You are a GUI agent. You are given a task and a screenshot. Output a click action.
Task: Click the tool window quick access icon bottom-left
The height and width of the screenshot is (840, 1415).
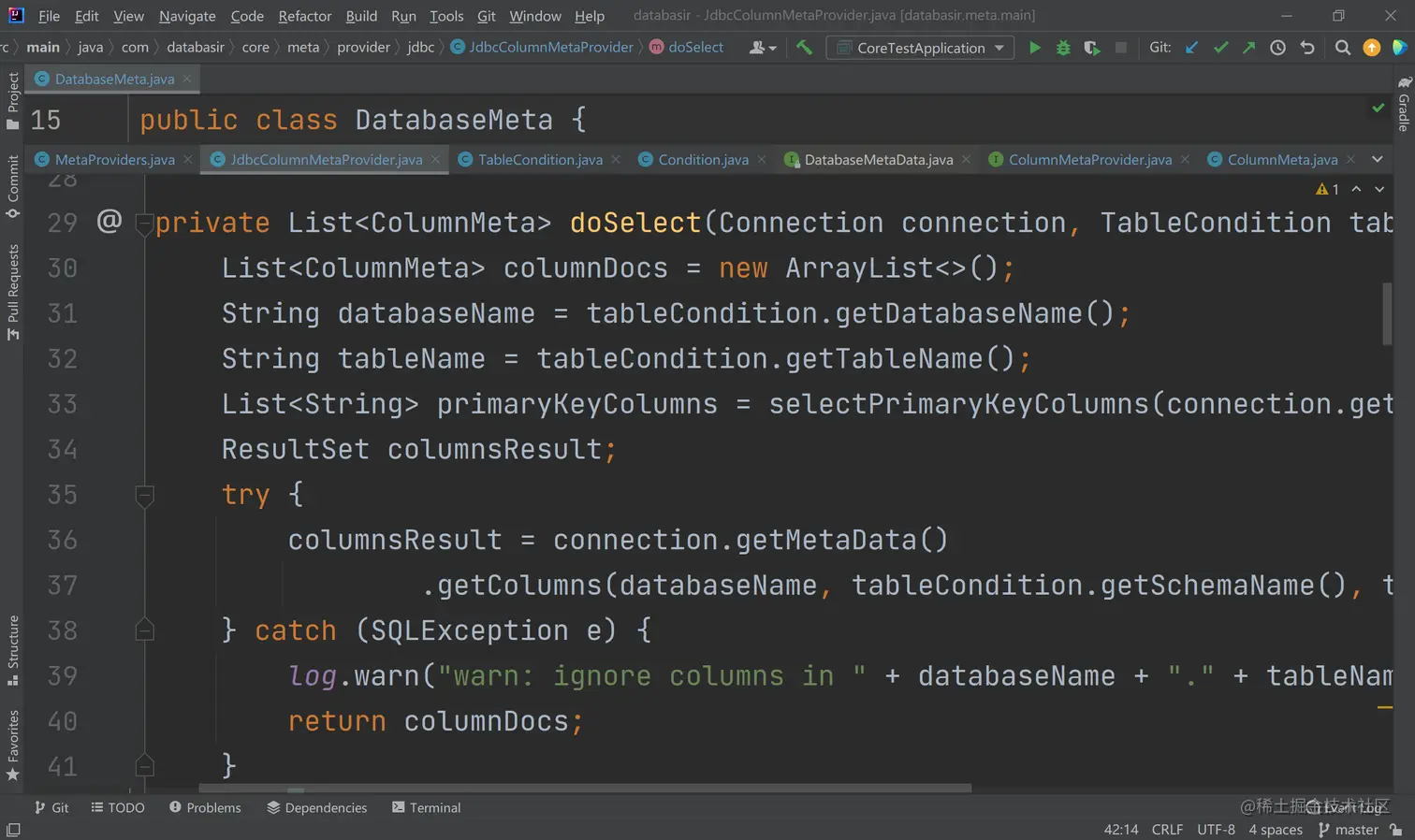click(13, 830)
